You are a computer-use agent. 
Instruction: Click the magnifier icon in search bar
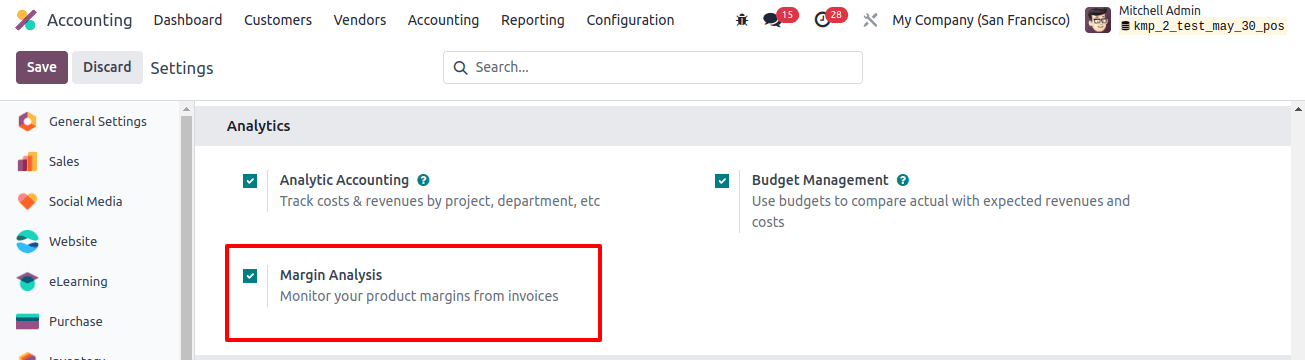pyautogui.click(x=461, y=68)
